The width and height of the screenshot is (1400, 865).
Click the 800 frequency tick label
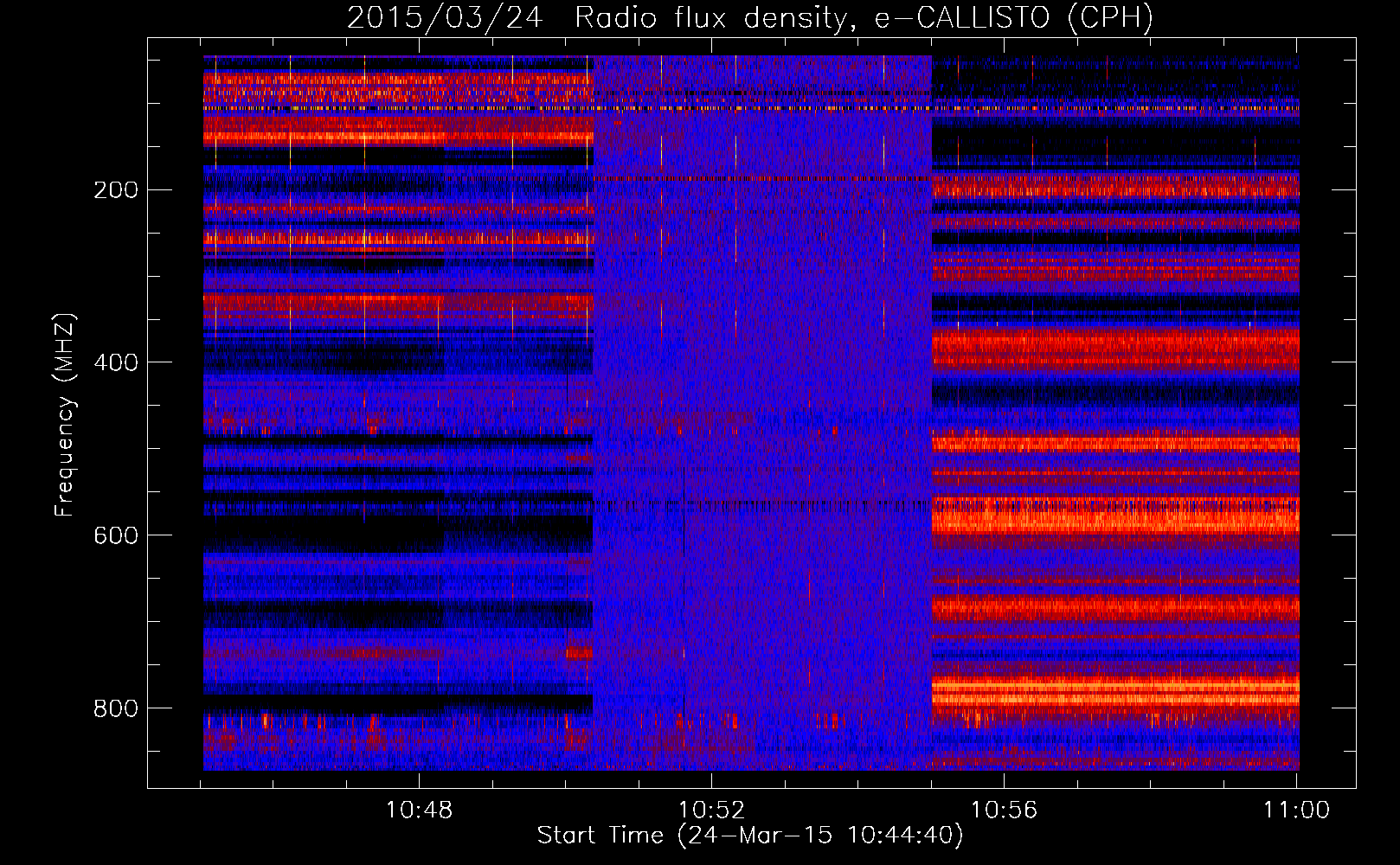pyautogui.click(x=116, y=708)
